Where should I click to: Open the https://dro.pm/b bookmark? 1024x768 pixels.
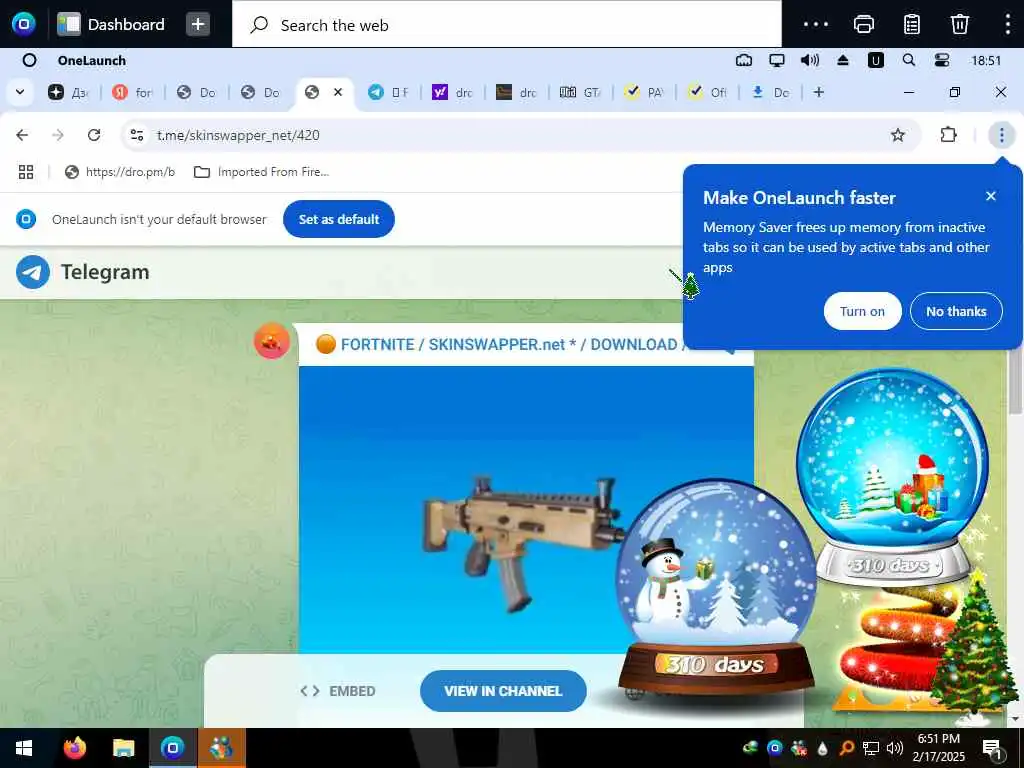pos(120,172)
